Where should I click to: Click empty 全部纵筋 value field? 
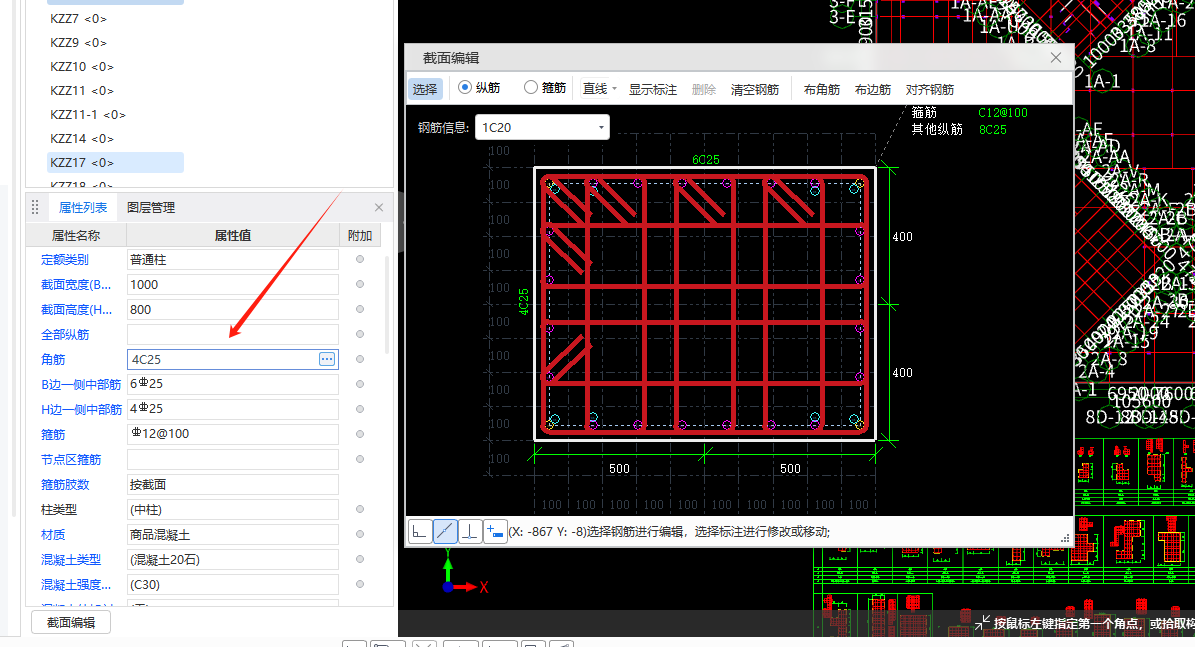232,334
